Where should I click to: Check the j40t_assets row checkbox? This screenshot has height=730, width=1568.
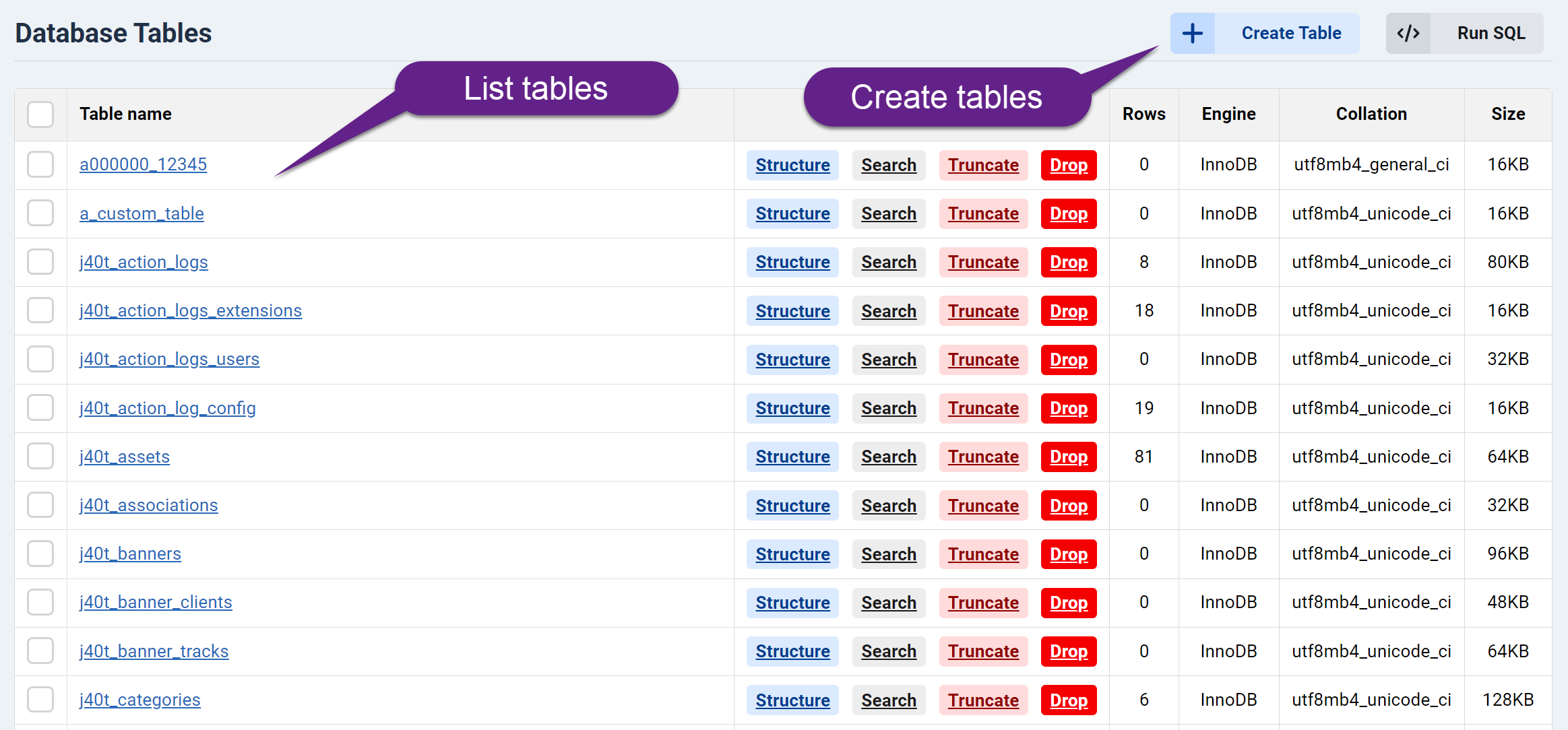[x=40, y=456]
